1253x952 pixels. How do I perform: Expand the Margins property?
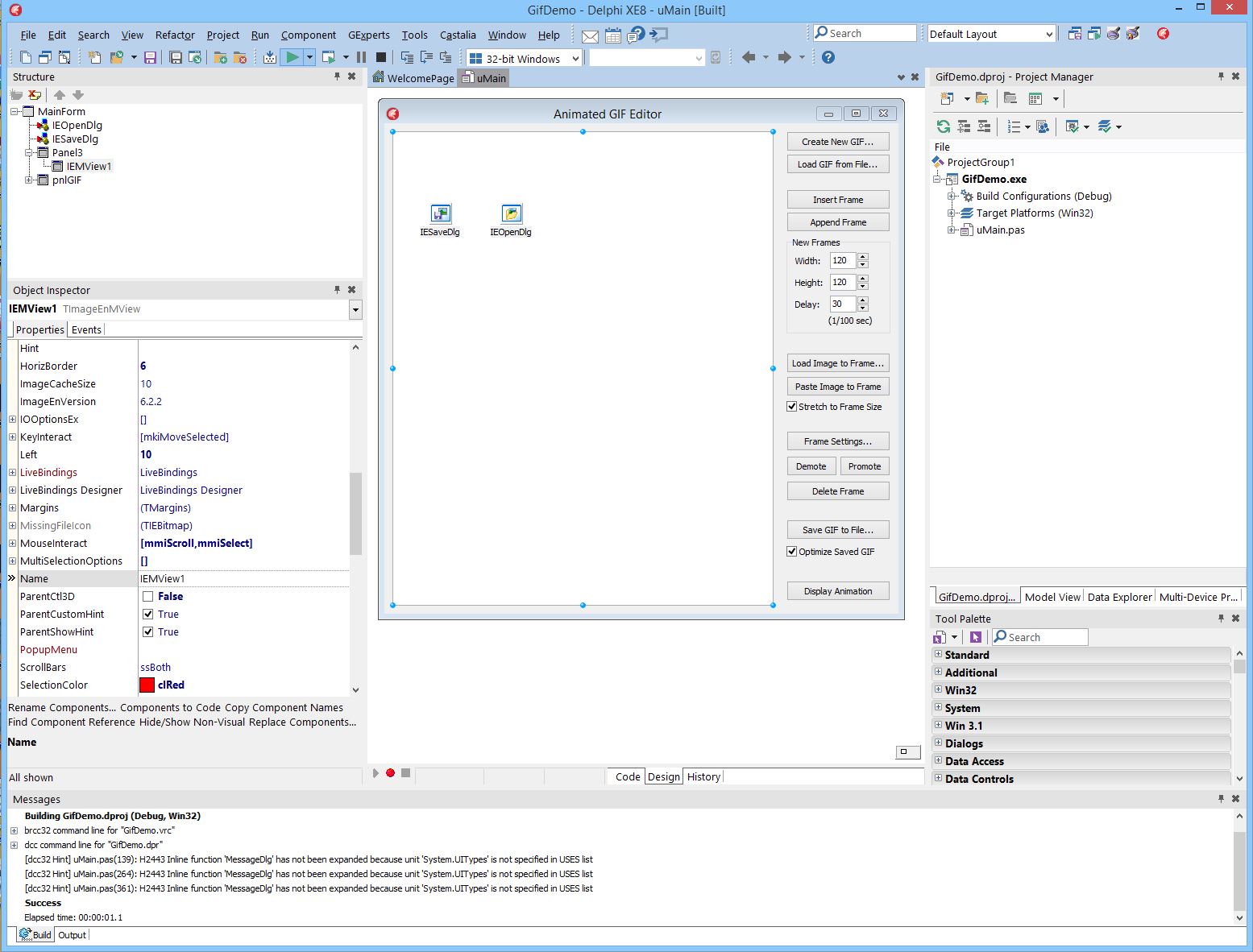point(12,508)
